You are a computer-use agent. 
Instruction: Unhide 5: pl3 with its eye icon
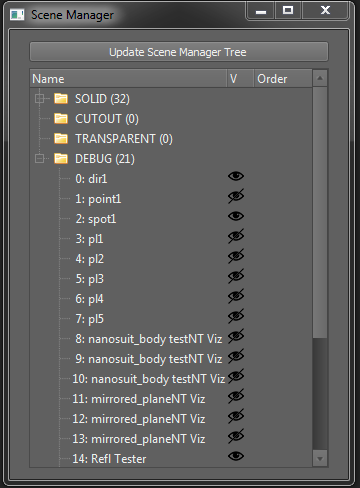tap(236, 276)
